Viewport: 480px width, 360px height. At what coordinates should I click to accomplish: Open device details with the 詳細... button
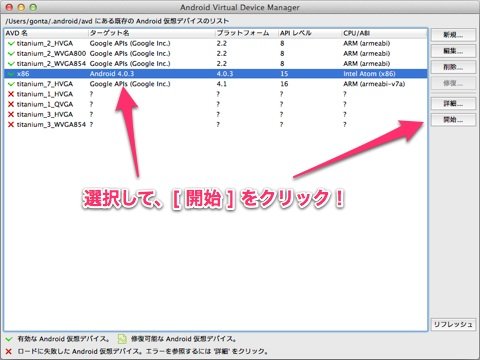click(x=453, y=104)
